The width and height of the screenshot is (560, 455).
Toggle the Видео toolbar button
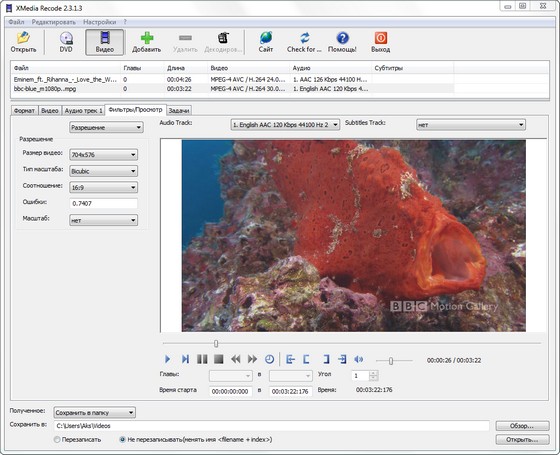point(105,42)
